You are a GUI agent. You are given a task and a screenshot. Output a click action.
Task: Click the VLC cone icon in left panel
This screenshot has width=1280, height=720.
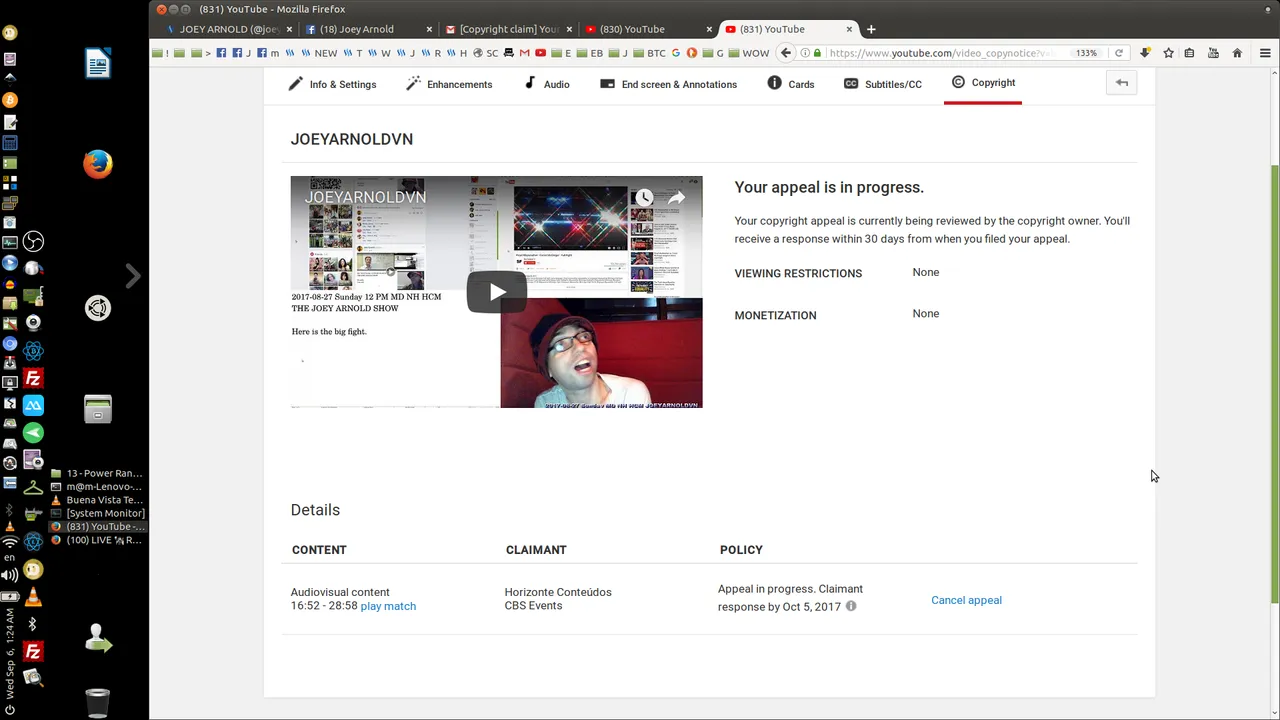pyautogui.click(x=33, y=598)
